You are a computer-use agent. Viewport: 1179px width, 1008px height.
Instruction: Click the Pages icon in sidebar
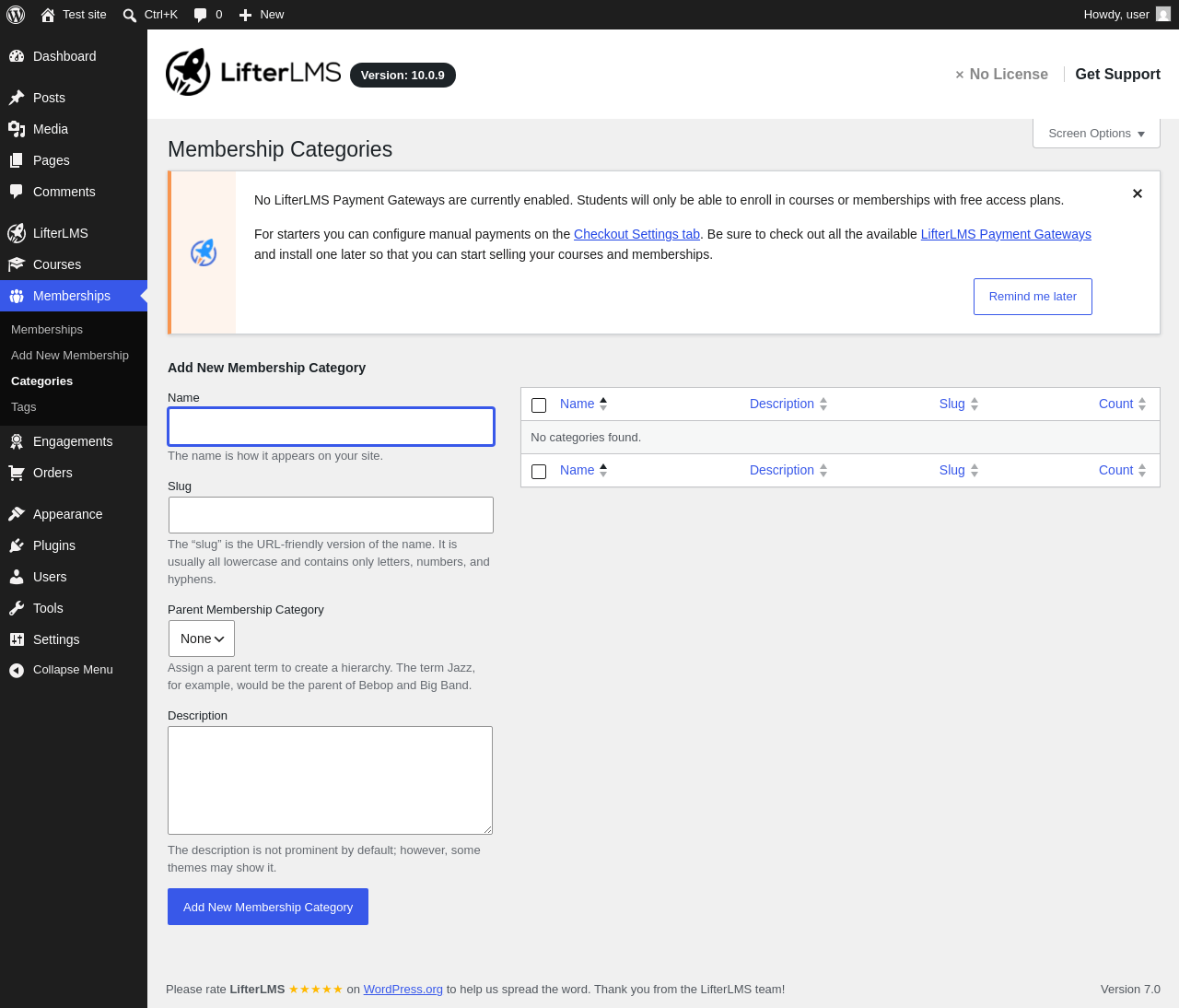click(x=17, y=160)
